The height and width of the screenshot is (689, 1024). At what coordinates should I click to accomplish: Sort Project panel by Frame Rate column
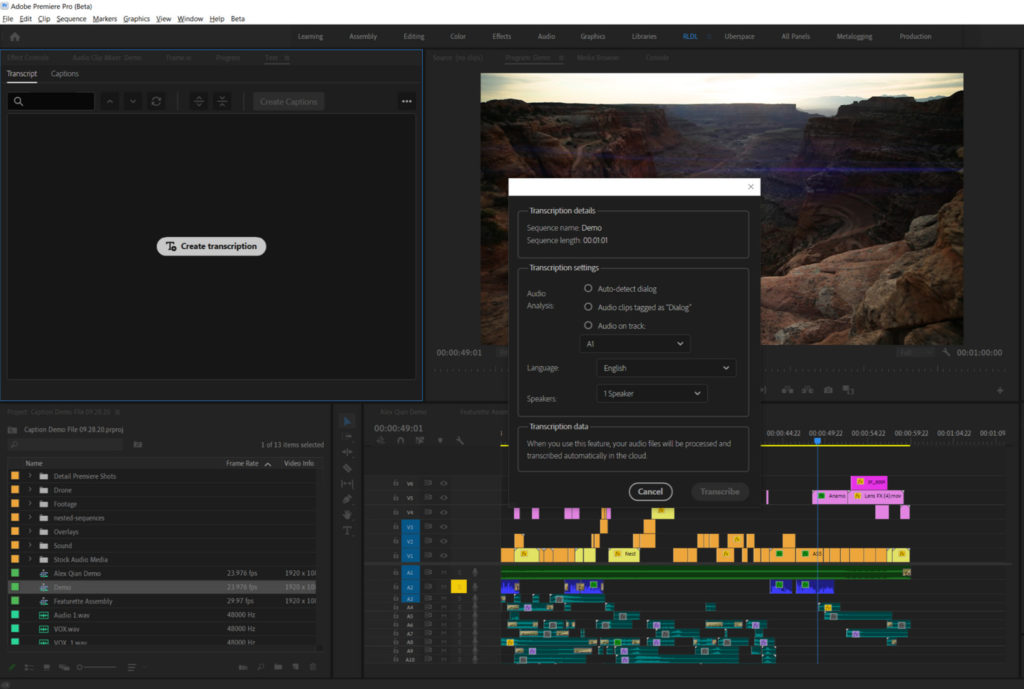[242, 463]
